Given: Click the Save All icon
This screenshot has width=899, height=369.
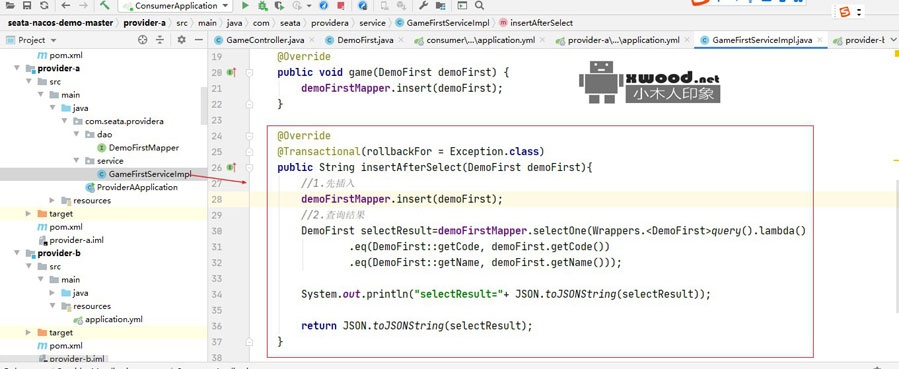Looking at the screenshot, I should [x=27, y=6].
